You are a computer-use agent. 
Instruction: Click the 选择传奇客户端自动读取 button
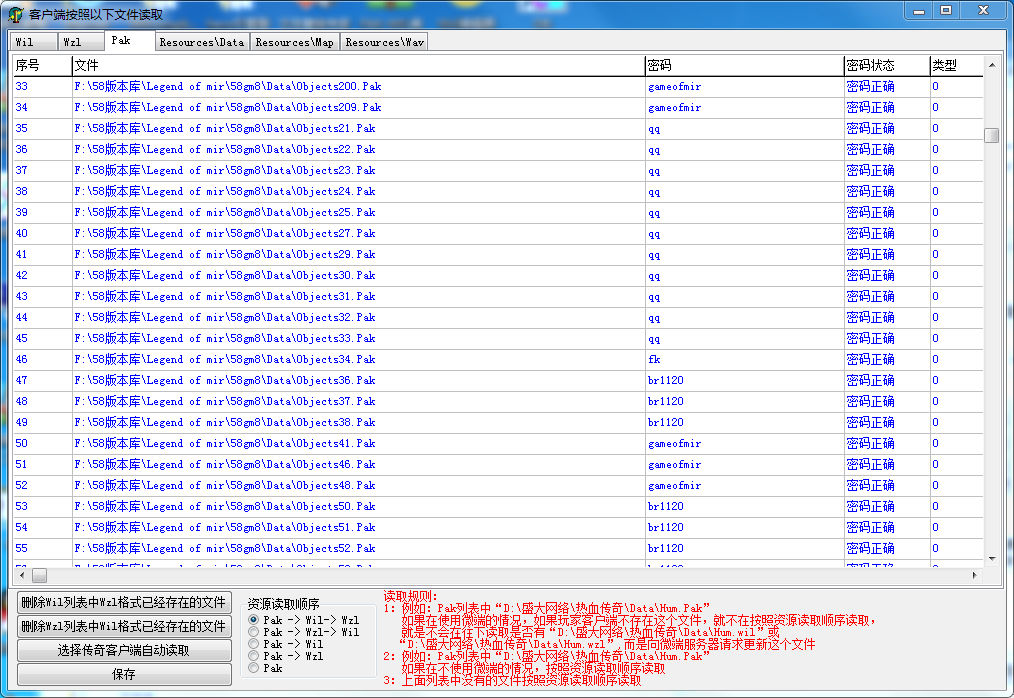click(124, 651)
